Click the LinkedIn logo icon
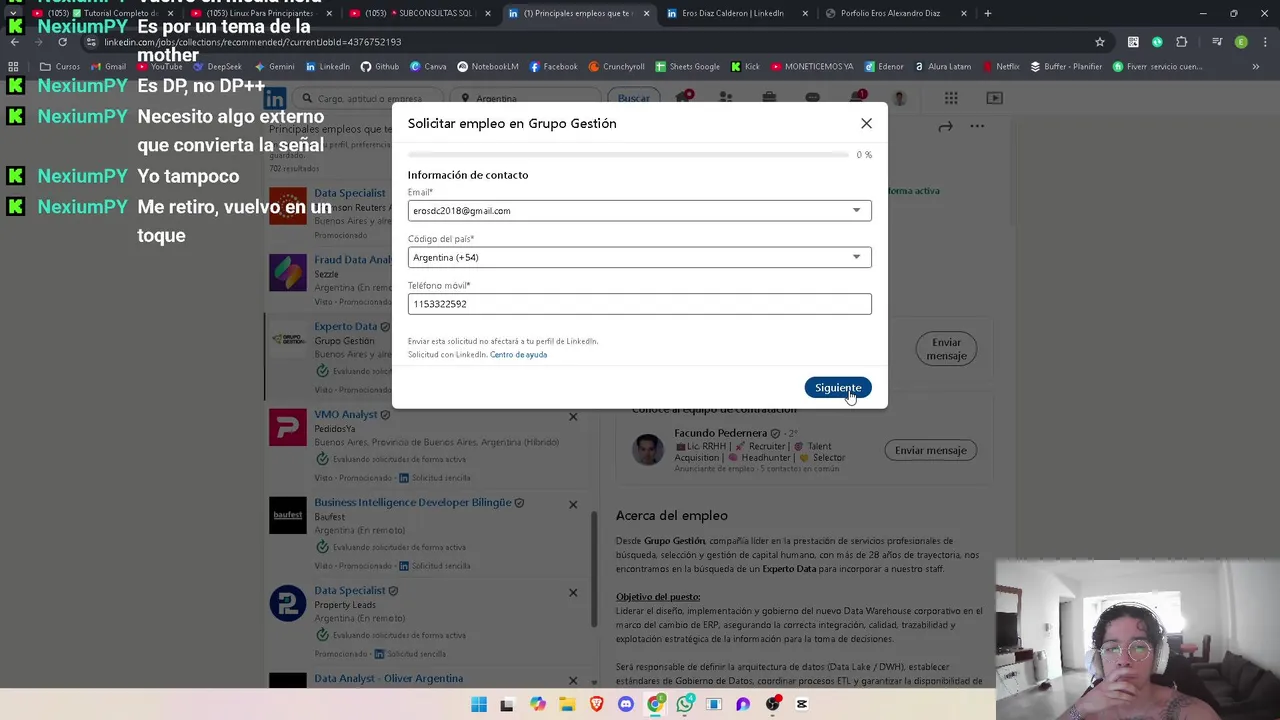 275,98
